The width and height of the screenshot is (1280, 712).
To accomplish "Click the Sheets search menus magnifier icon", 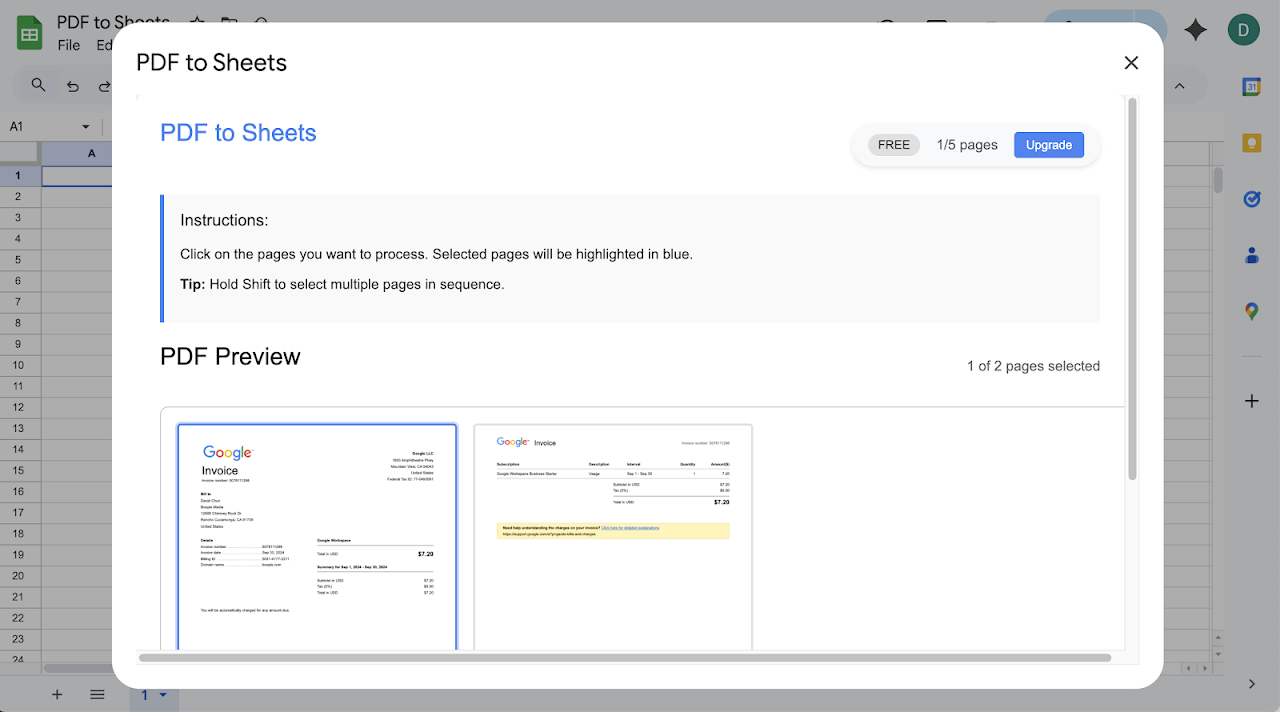I will [x=38, y=86].
